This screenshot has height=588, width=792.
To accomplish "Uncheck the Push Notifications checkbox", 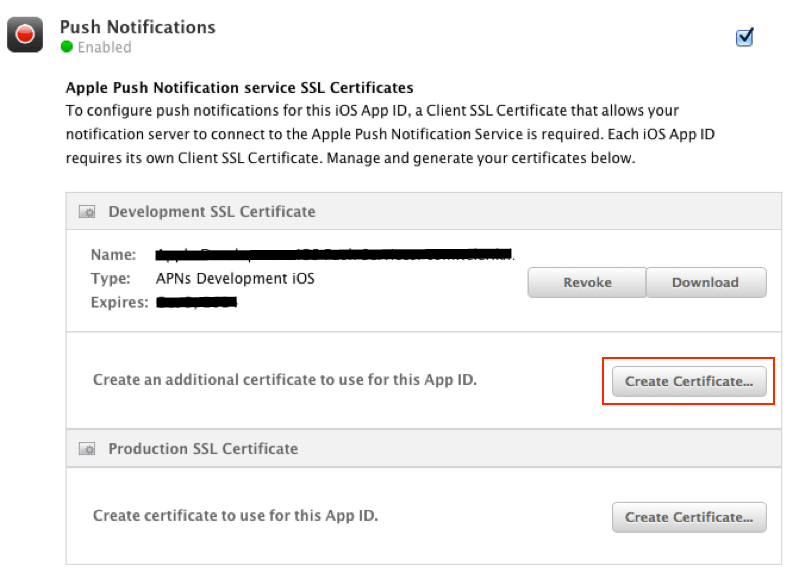I will (744, 38).
